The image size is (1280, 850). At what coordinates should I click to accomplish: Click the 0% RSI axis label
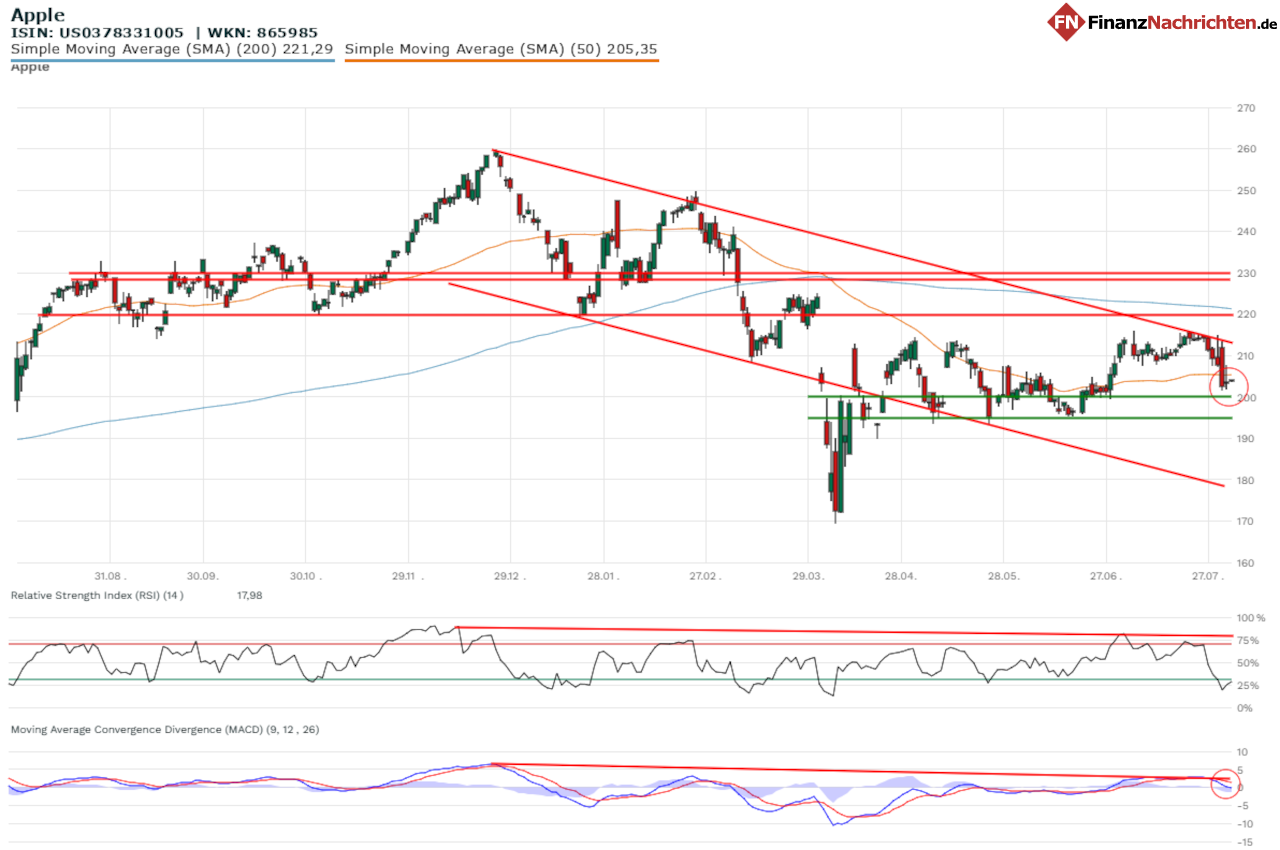click(1246, 708)
